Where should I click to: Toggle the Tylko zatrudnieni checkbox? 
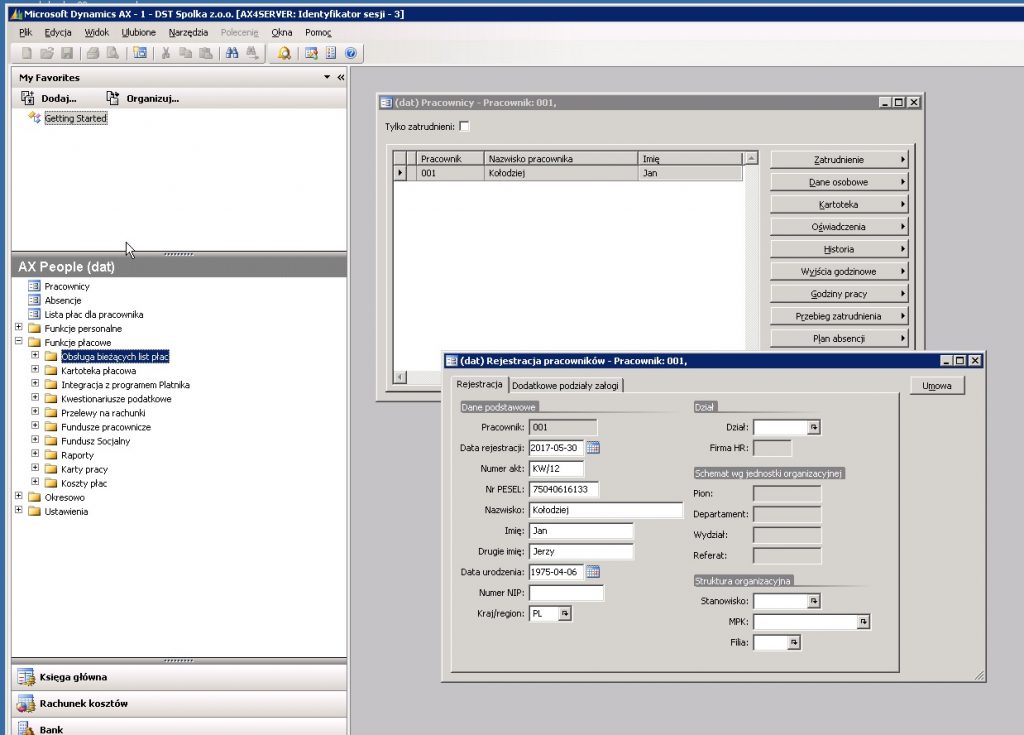(464, 126)
